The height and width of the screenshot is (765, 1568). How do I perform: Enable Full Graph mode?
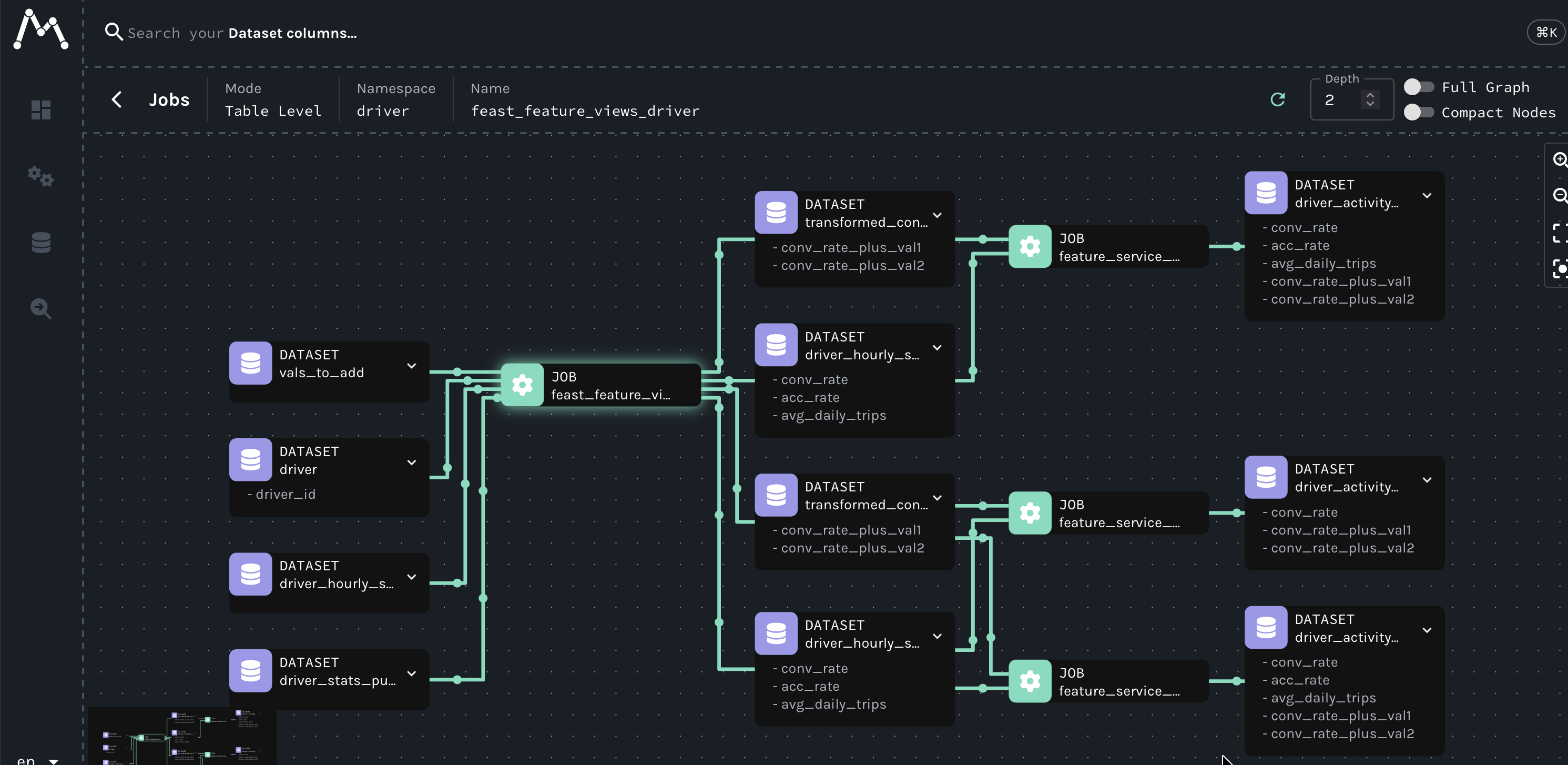(1420, 86)
